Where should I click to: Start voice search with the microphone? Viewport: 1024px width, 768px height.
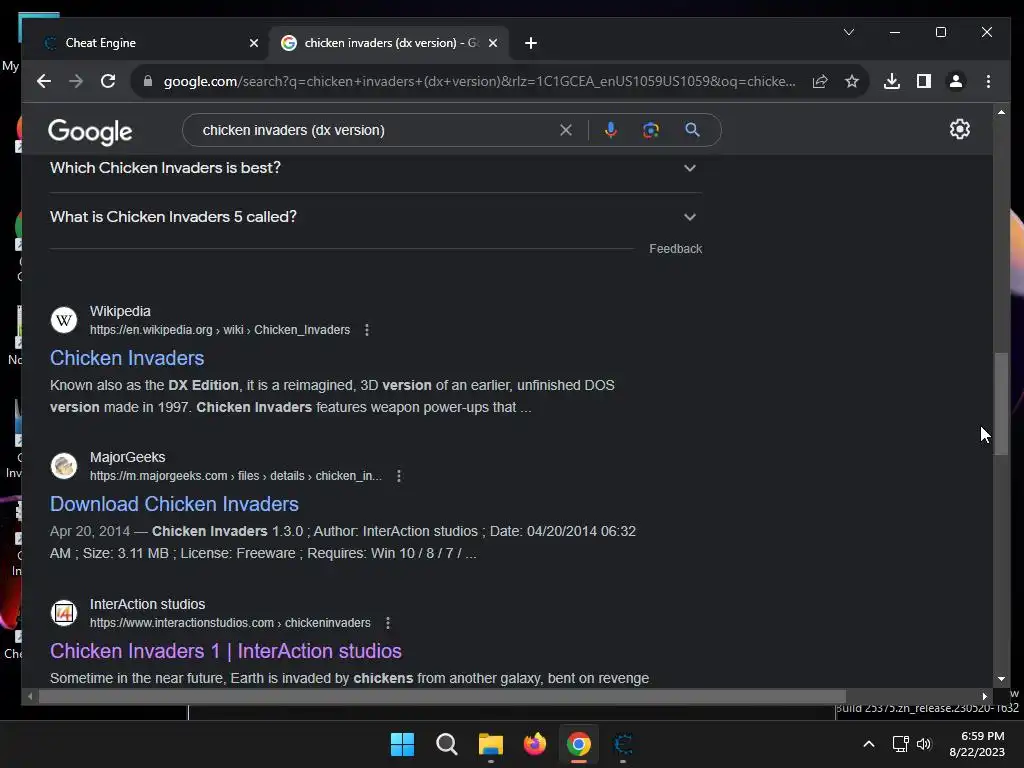(611, 130)
